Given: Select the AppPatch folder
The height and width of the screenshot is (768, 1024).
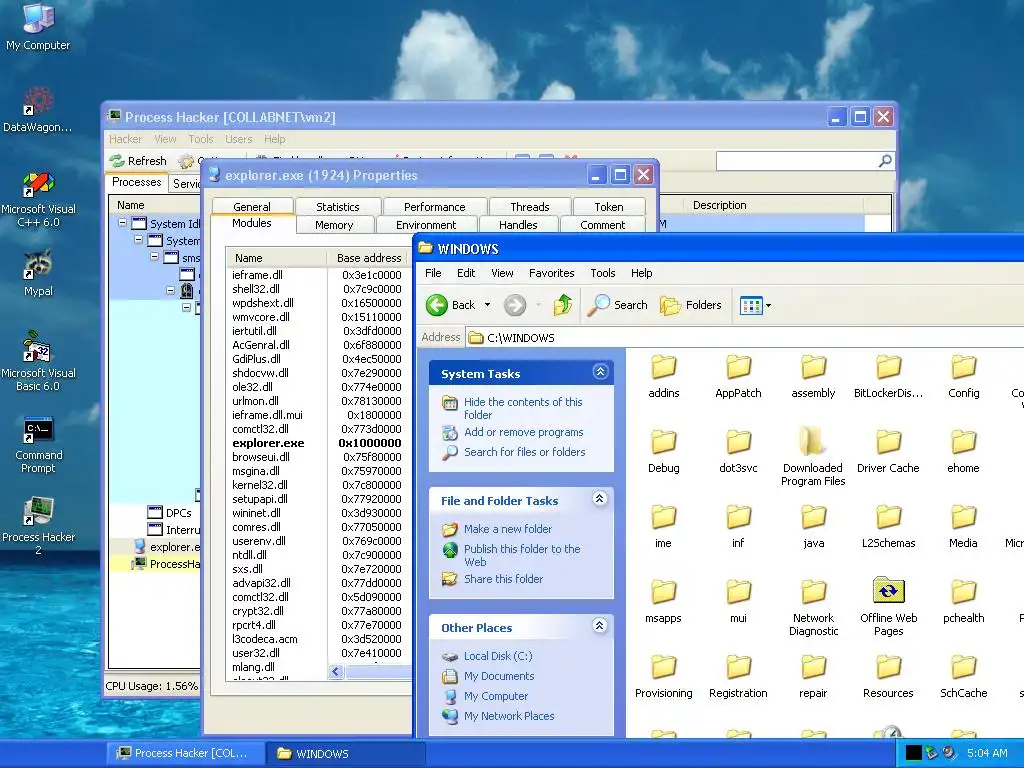Looking at the screenshot, I should pyautogui.click(x=738, y=376).
